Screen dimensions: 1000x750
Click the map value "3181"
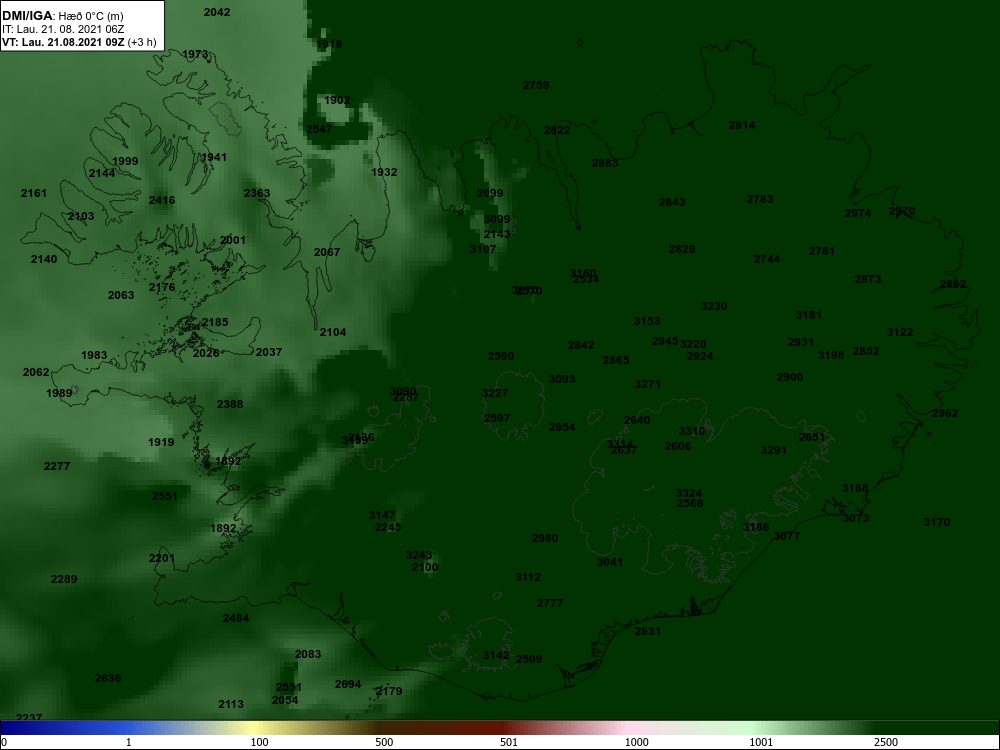pyautogui.click(x=809, y=315)
